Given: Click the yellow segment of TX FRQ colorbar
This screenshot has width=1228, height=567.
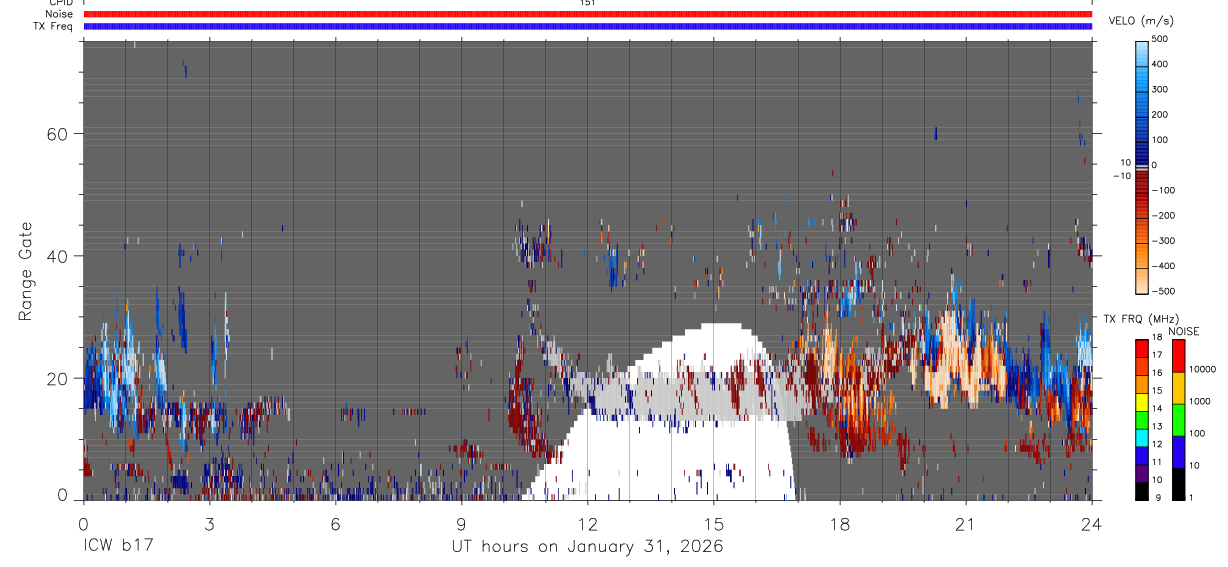Looking at the screenshot, I should coord(1142,401).
